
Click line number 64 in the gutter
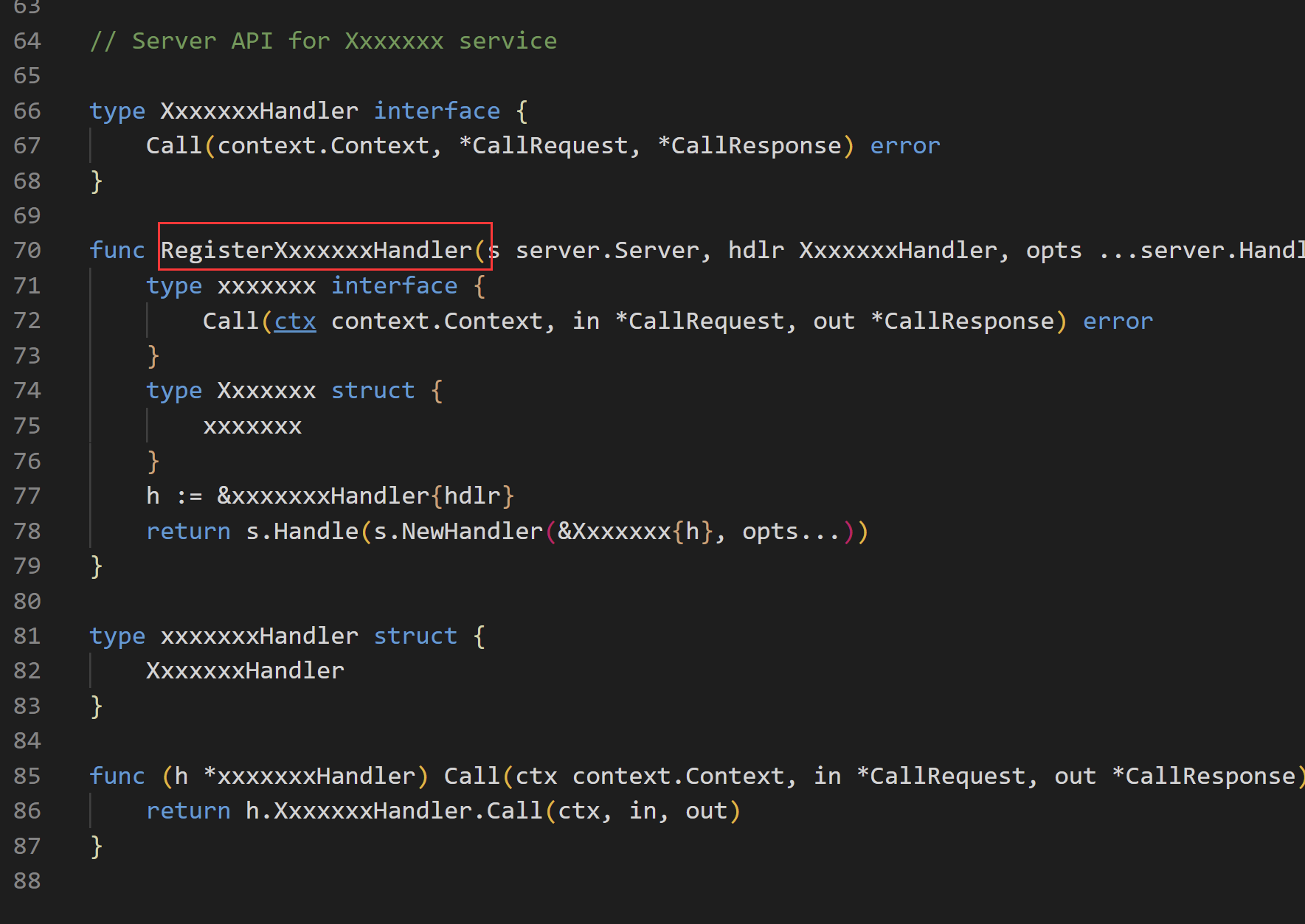[27, 41]
